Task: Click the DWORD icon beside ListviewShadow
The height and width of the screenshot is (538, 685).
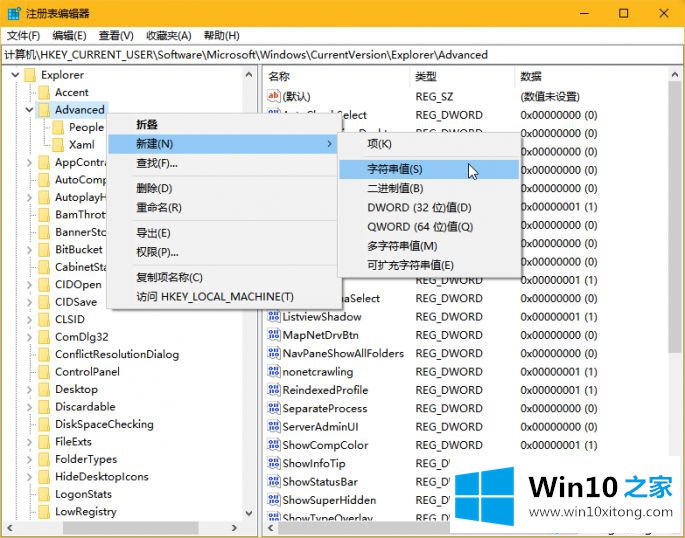Action: point(273,317)
